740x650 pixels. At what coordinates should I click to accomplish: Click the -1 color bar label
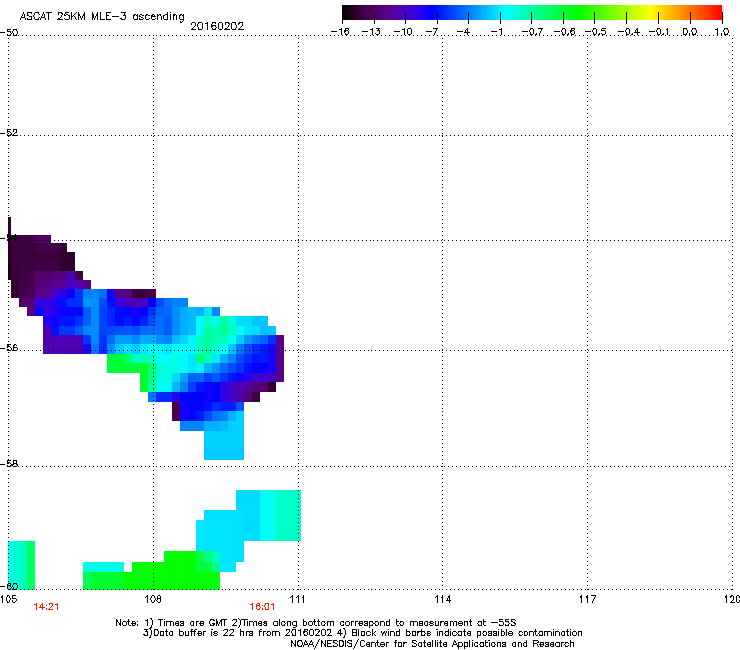tap(496, 32)
